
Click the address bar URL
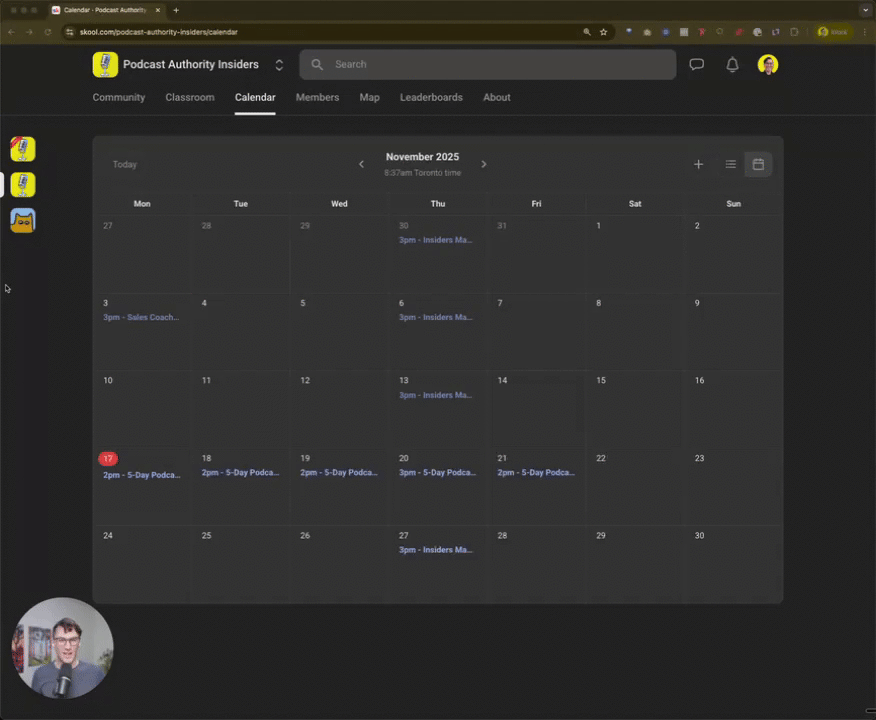click(159, 32)
